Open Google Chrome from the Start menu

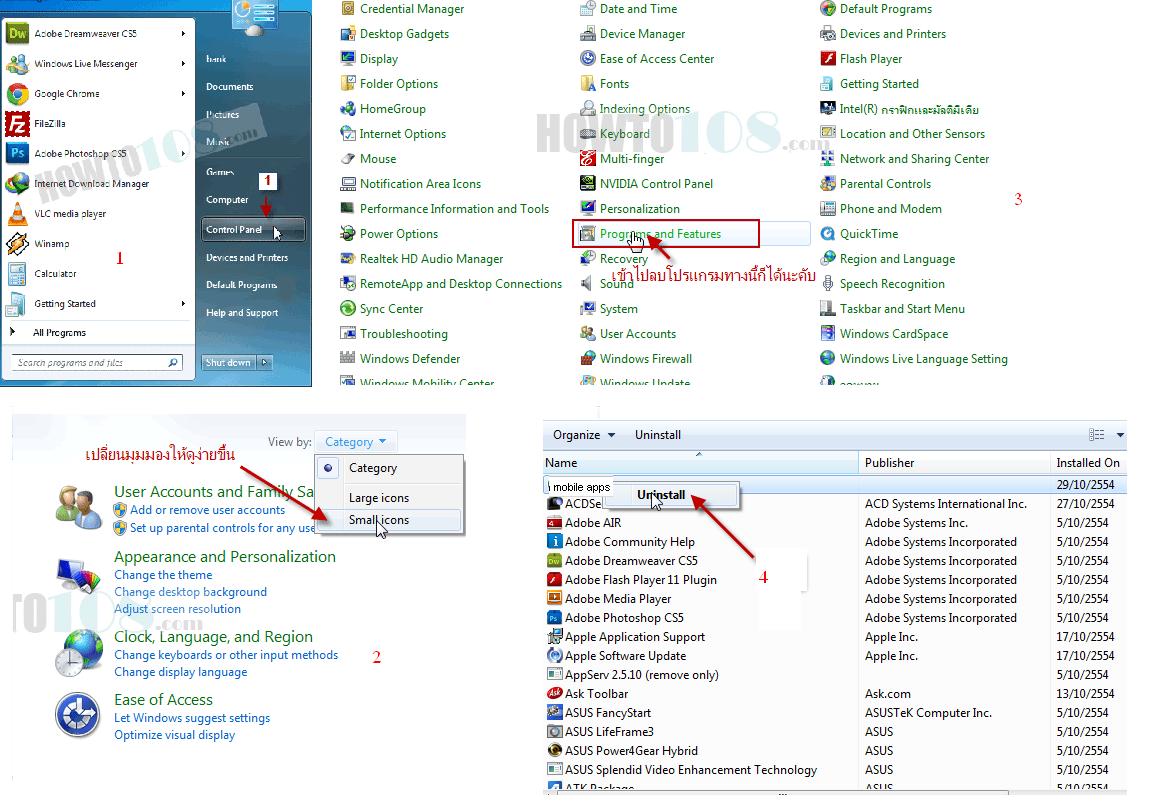pos(67,94)
